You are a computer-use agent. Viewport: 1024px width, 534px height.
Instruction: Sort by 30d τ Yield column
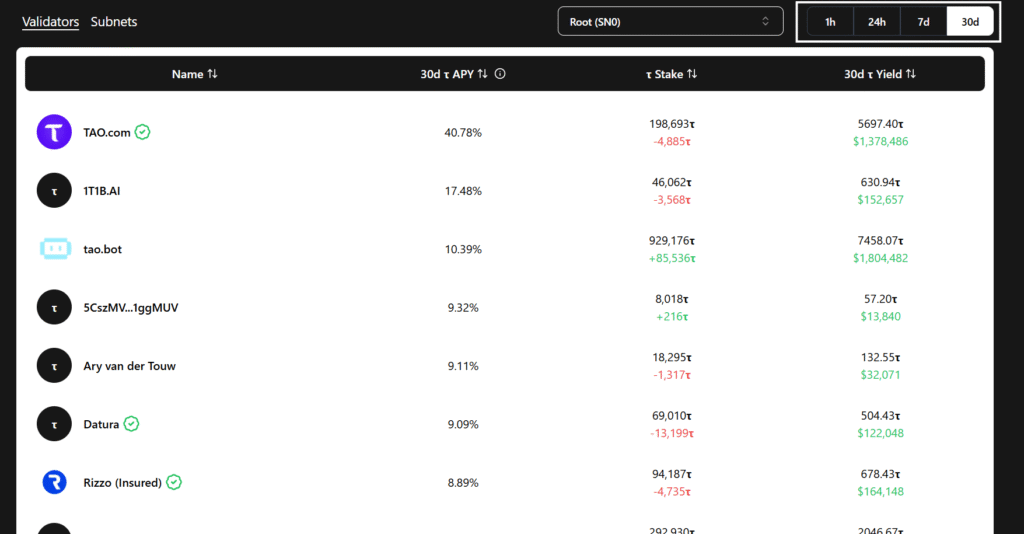pyautogui.click(x=879, y=74)
